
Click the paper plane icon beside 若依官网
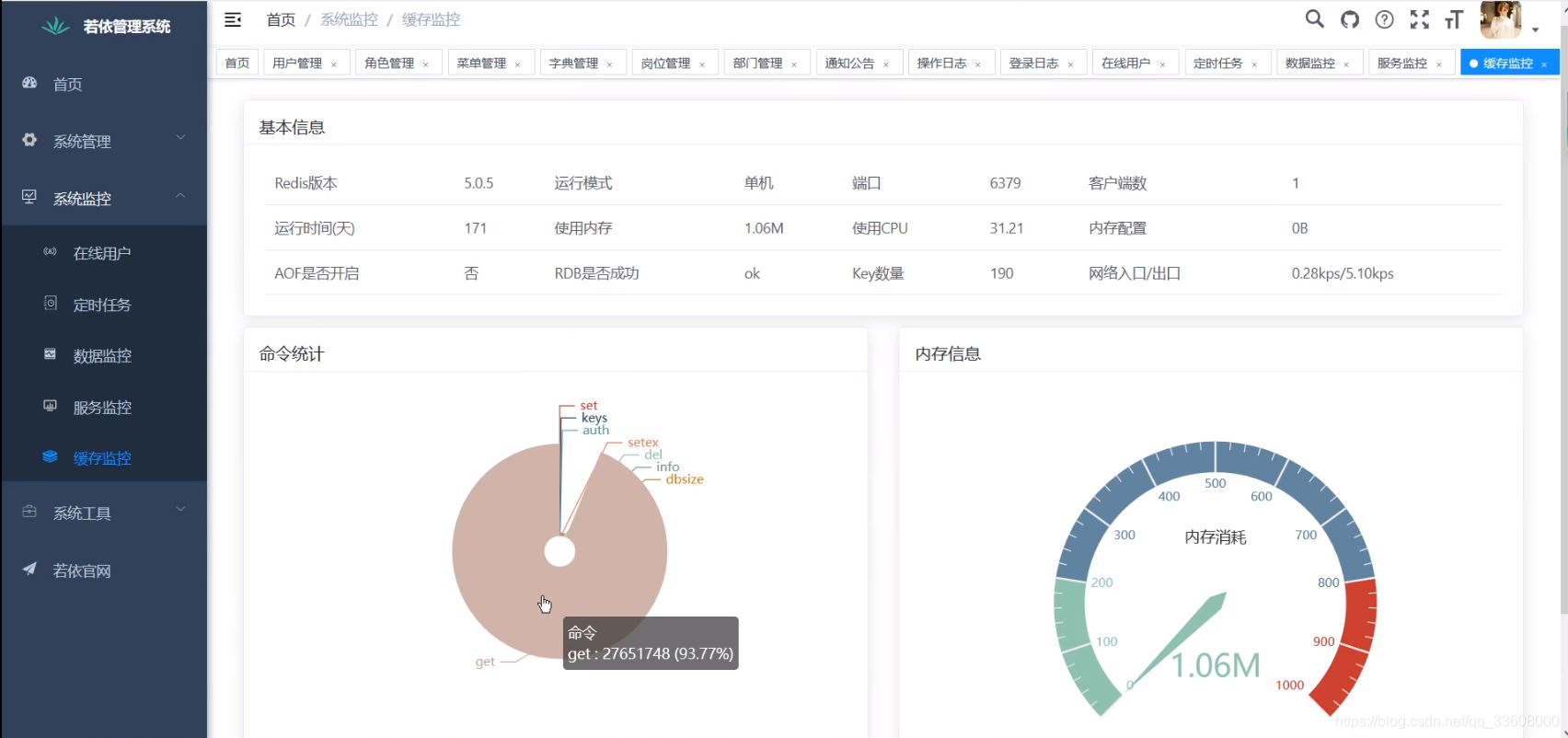[x=29, y=569]
